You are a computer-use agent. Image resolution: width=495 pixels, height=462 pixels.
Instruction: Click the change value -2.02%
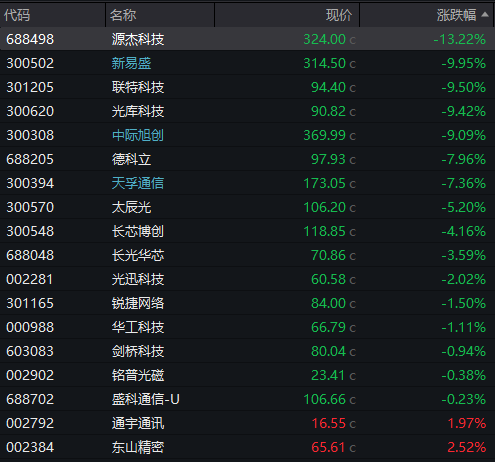click(464, 279)
